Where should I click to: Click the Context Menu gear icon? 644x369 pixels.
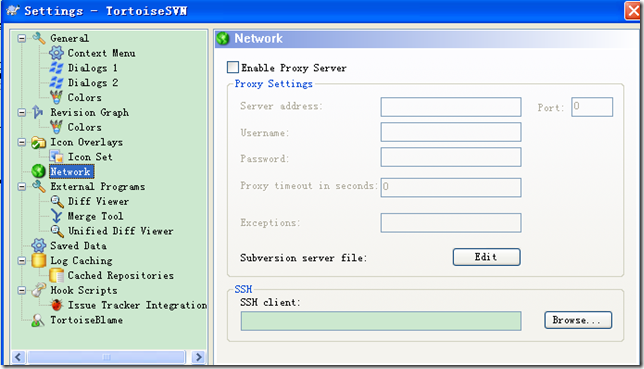click(x=56, y=53)
